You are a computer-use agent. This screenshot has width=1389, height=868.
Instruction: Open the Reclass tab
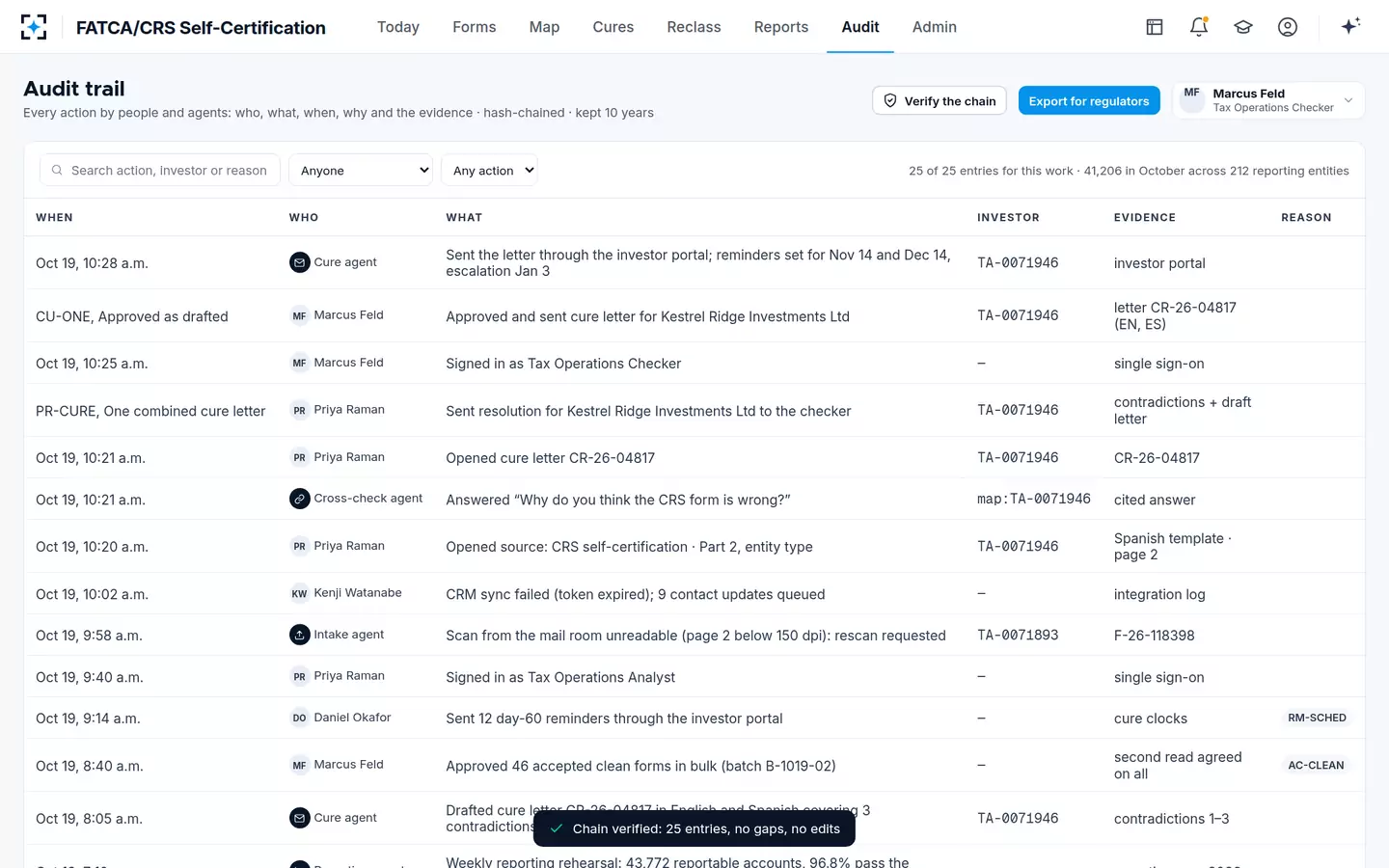694,27
